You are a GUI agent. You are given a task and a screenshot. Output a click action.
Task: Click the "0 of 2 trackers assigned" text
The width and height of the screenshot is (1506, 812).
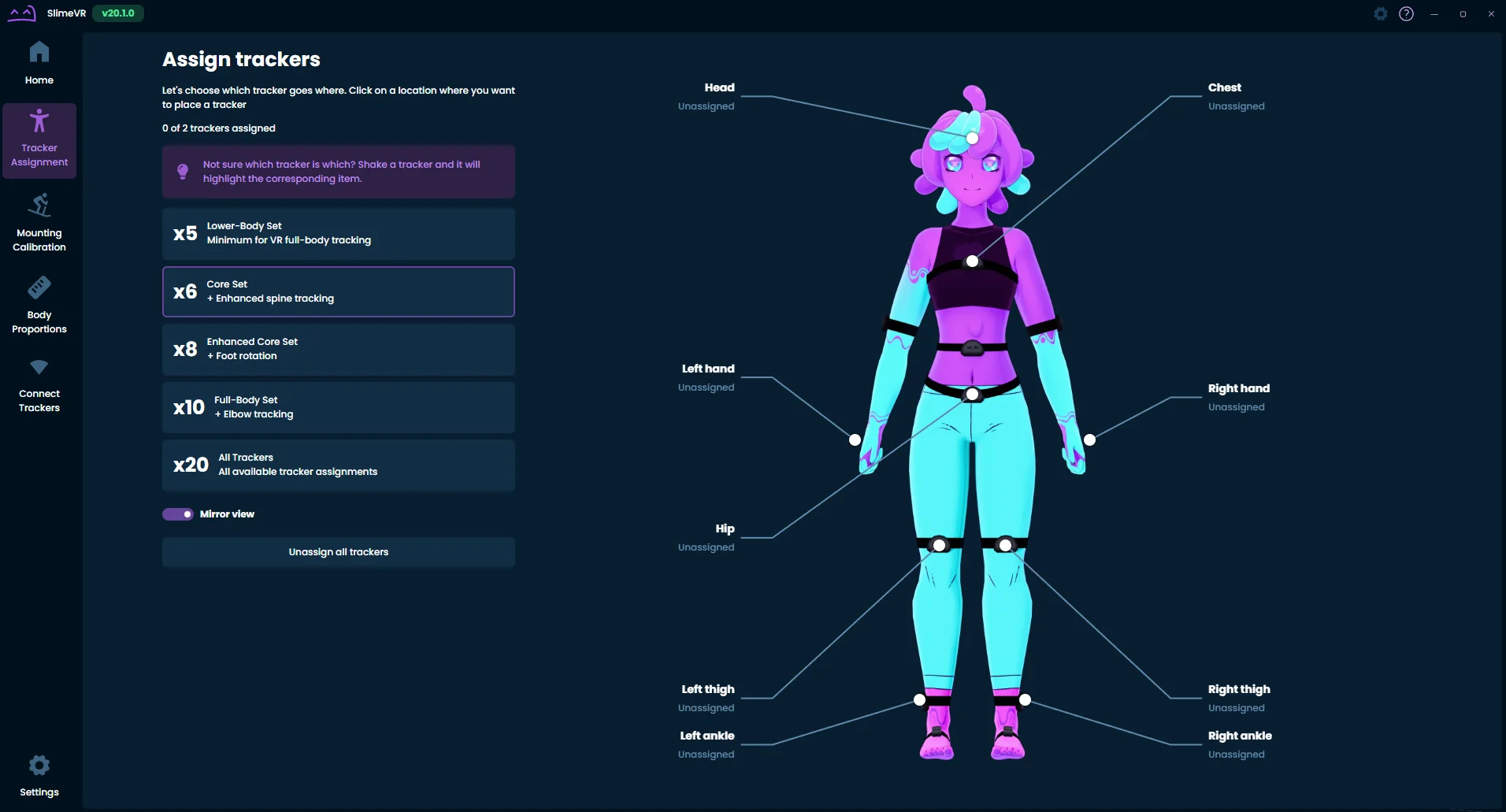[219, 128]
